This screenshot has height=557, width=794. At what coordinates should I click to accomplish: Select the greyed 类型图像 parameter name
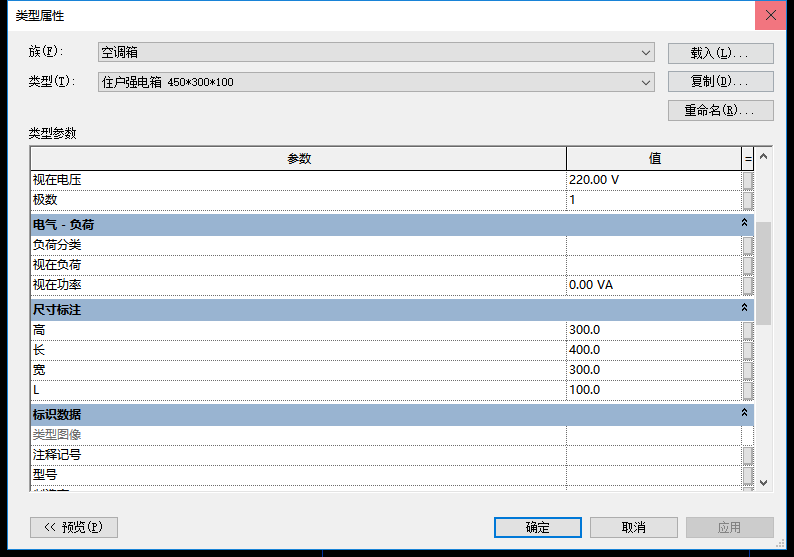point(57,435)
